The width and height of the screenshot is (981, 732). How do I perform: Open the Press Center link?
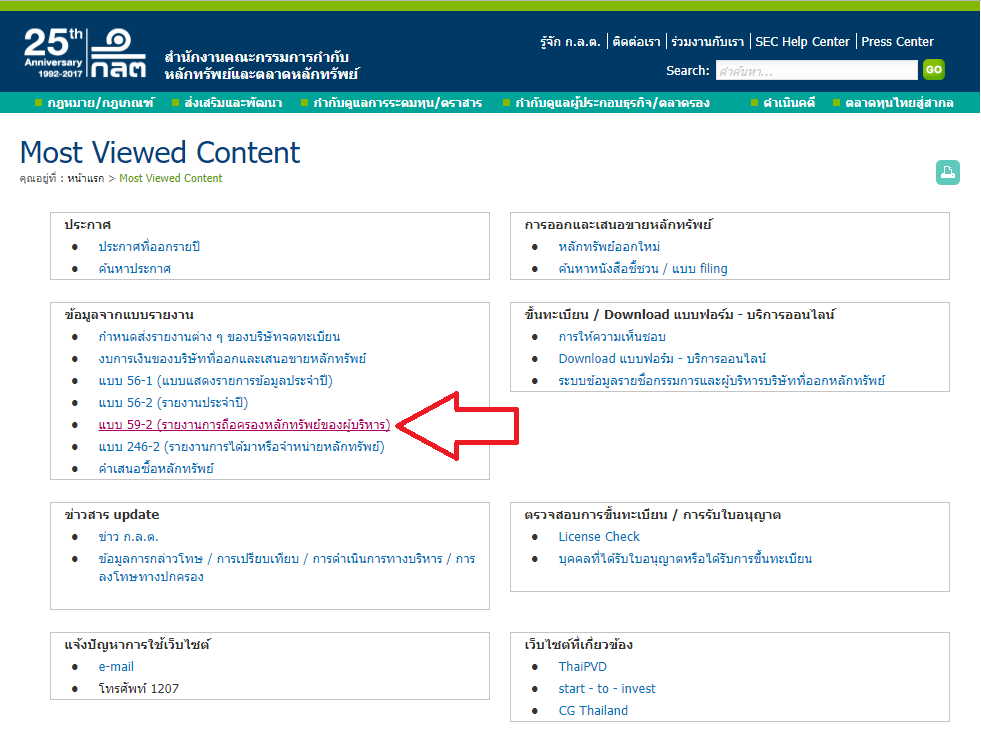897,42
